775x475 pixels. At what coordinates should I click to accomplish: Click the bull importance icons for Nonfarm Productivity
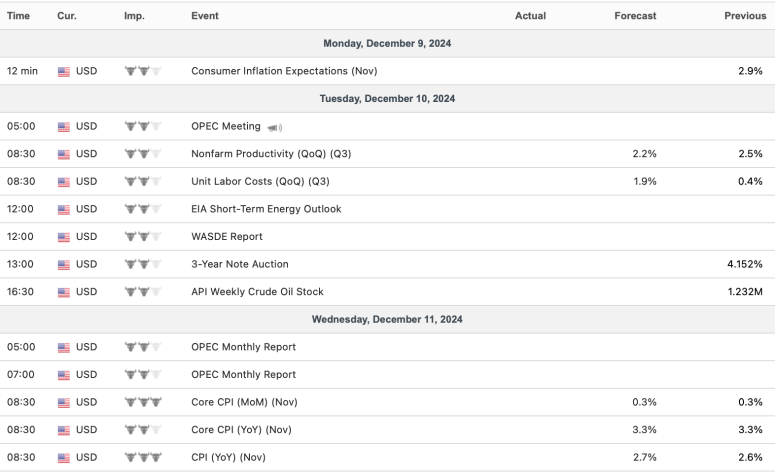click(x=142, y=154)
